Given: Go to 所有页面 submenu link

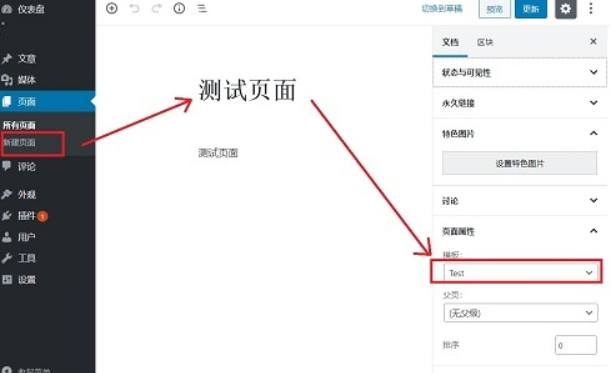Looking at the screenshot, I should point(19,125).
